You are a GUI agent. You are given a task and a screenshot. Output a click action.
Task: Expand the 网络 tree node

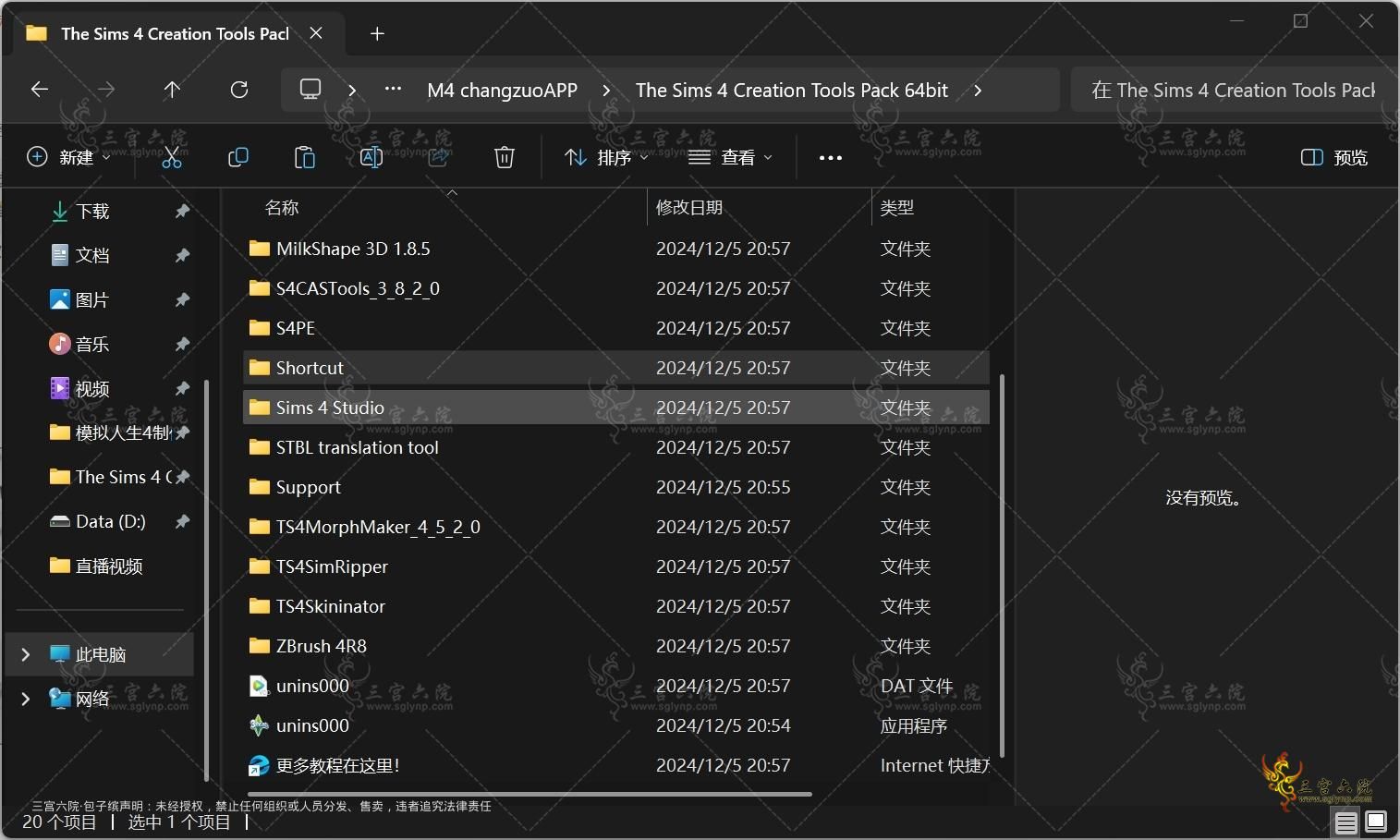click(25, 699)
